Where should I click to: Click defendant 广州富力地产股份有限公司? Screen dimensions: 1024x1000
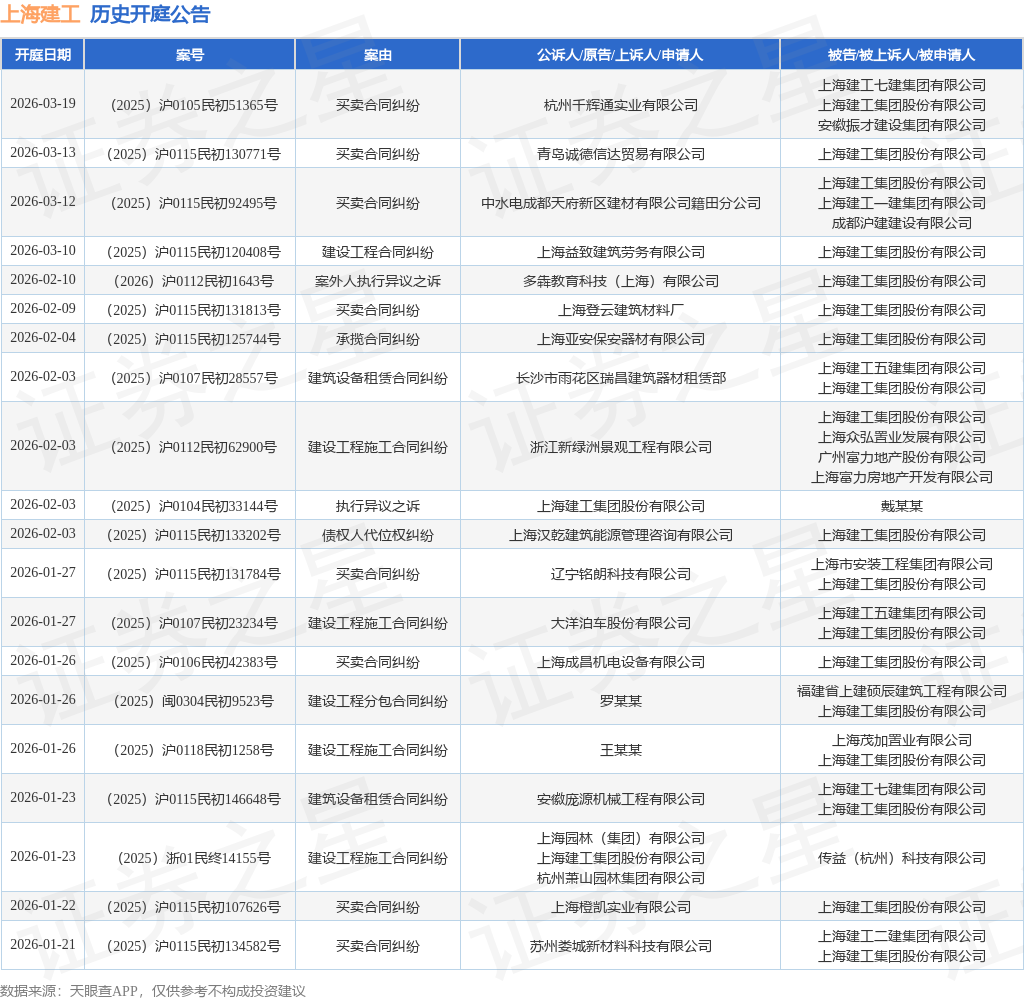pos(901,457)
